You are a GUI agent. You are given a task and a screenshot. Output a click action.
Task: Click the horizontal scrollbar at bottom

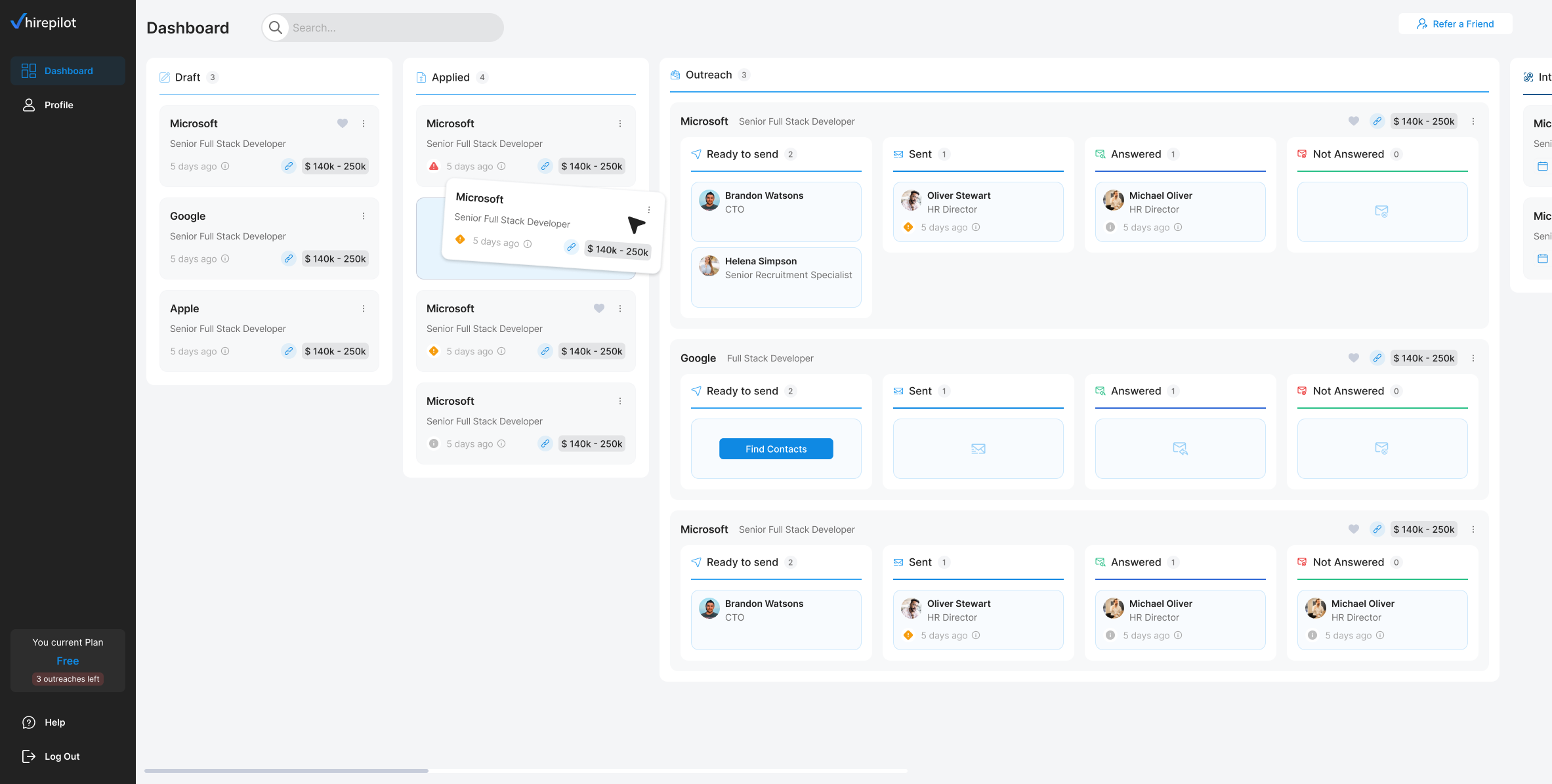point(286,771)
